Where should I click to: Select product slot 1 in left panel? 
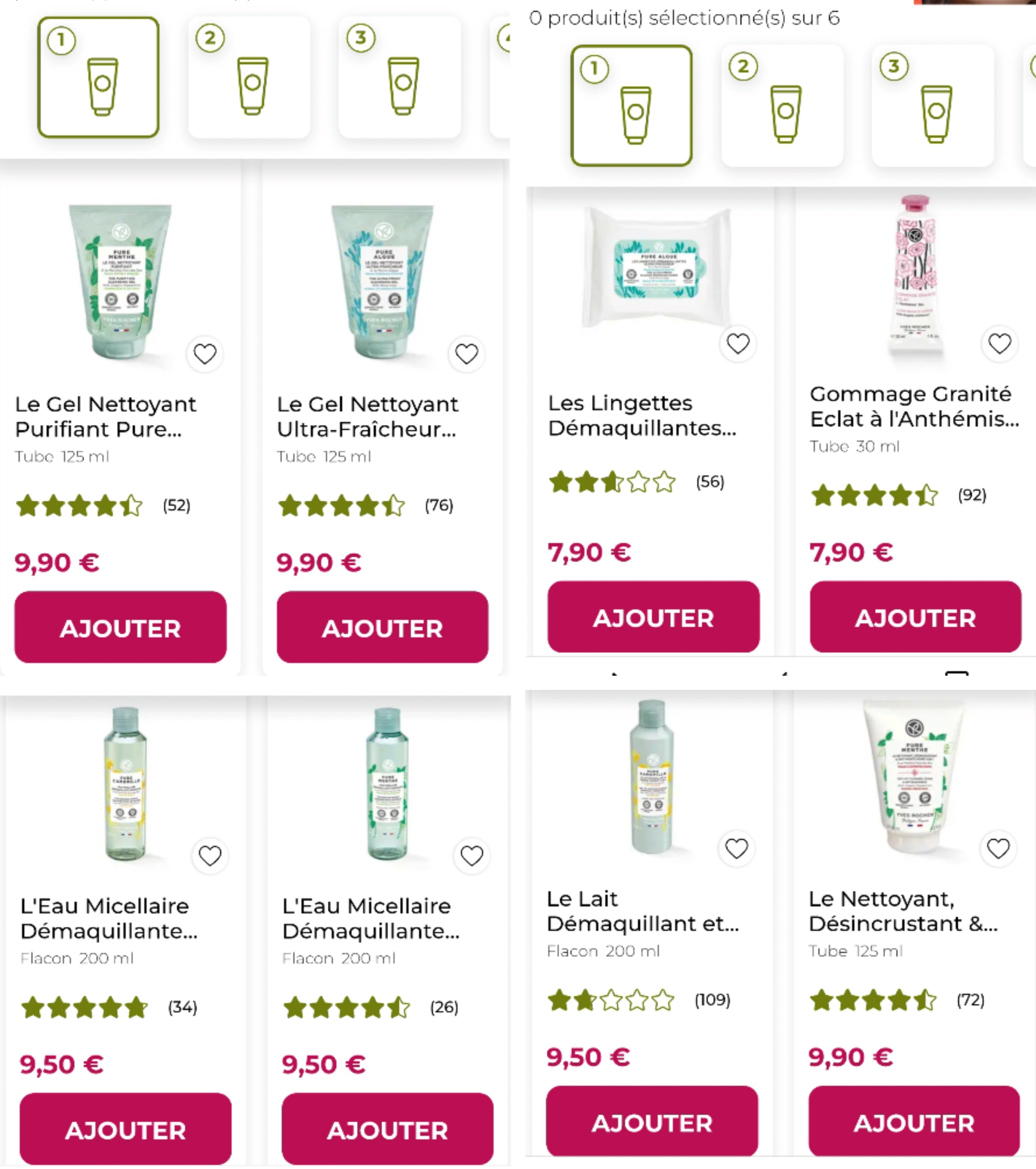(x=98, y=77)
